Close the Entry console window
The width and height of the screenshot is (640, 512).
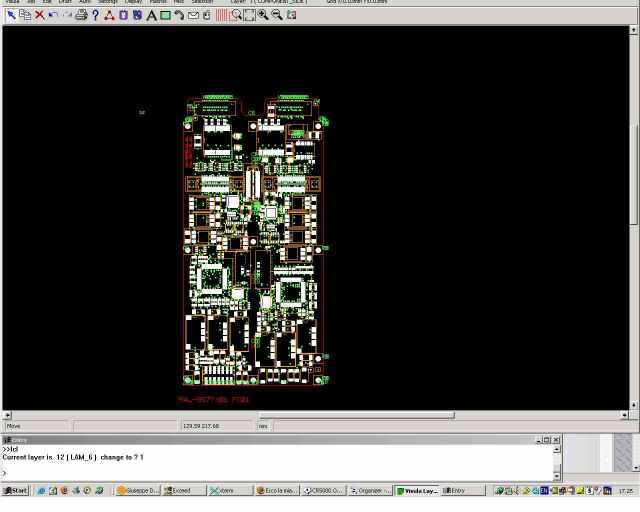(556, 440)
